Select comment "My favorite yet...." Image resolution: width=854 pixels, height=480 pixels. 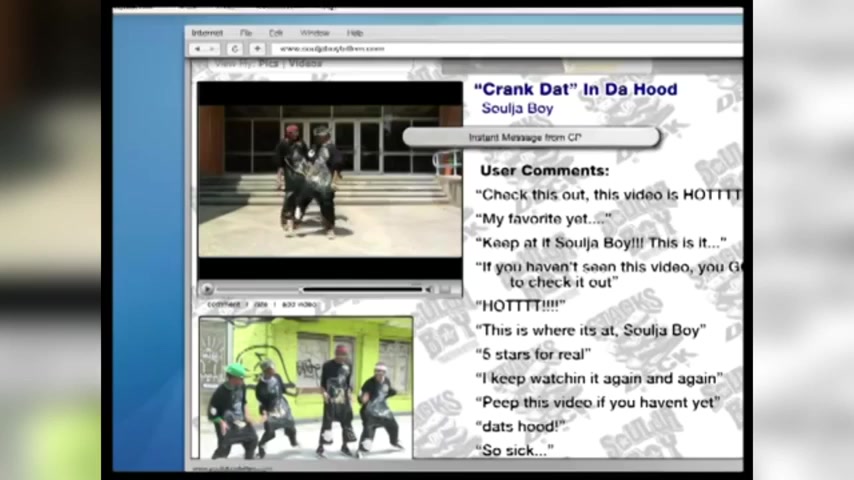point(544,219)
